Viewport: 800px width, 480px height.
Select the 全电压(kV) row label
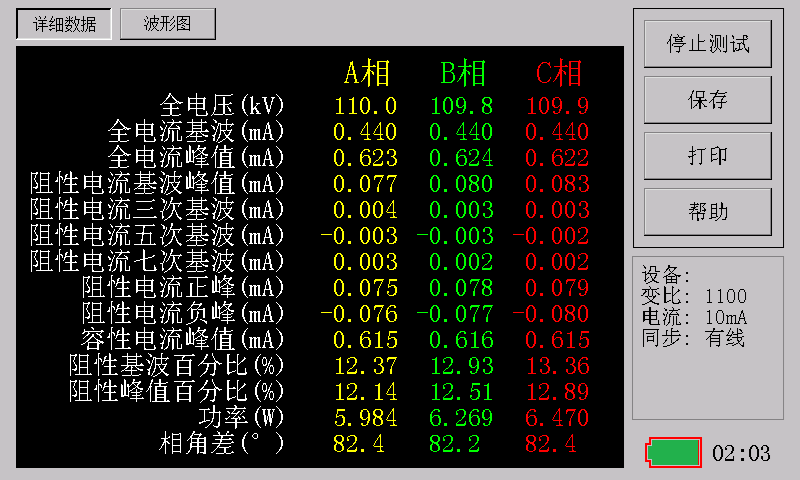click(x=221, y=106)
